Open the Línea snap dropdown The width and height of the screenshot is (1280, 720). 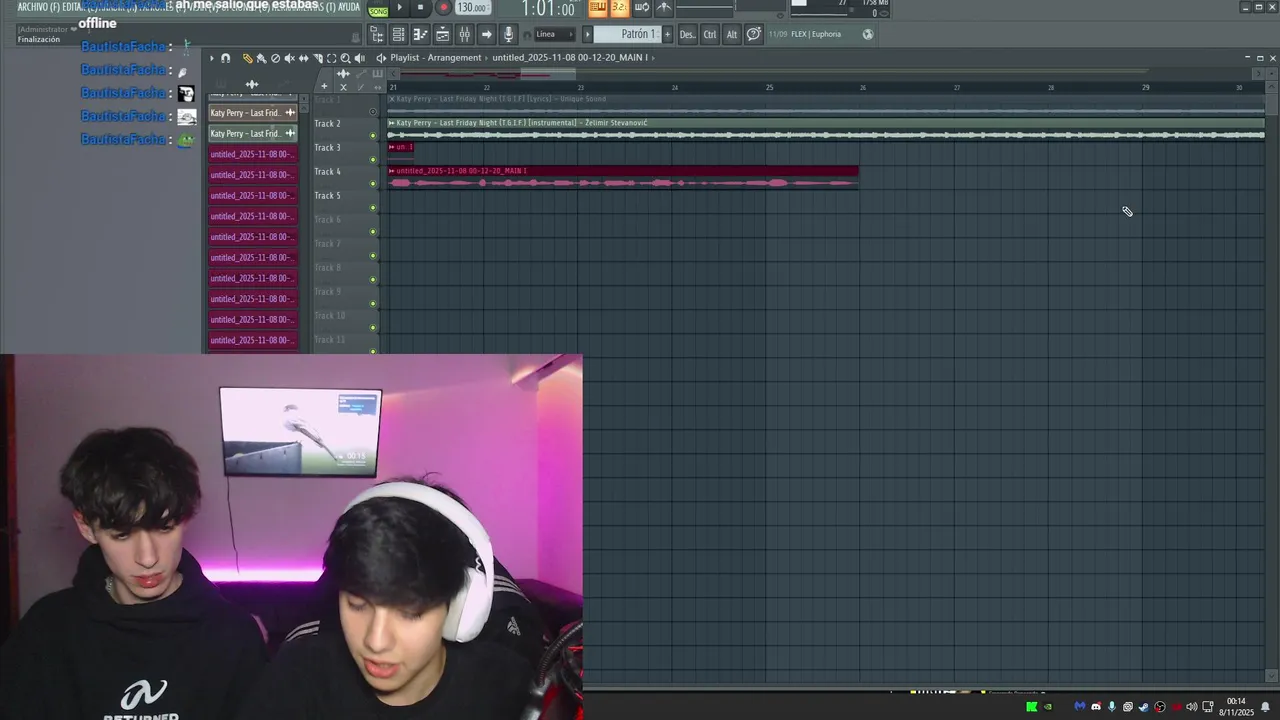coord(553,34)
